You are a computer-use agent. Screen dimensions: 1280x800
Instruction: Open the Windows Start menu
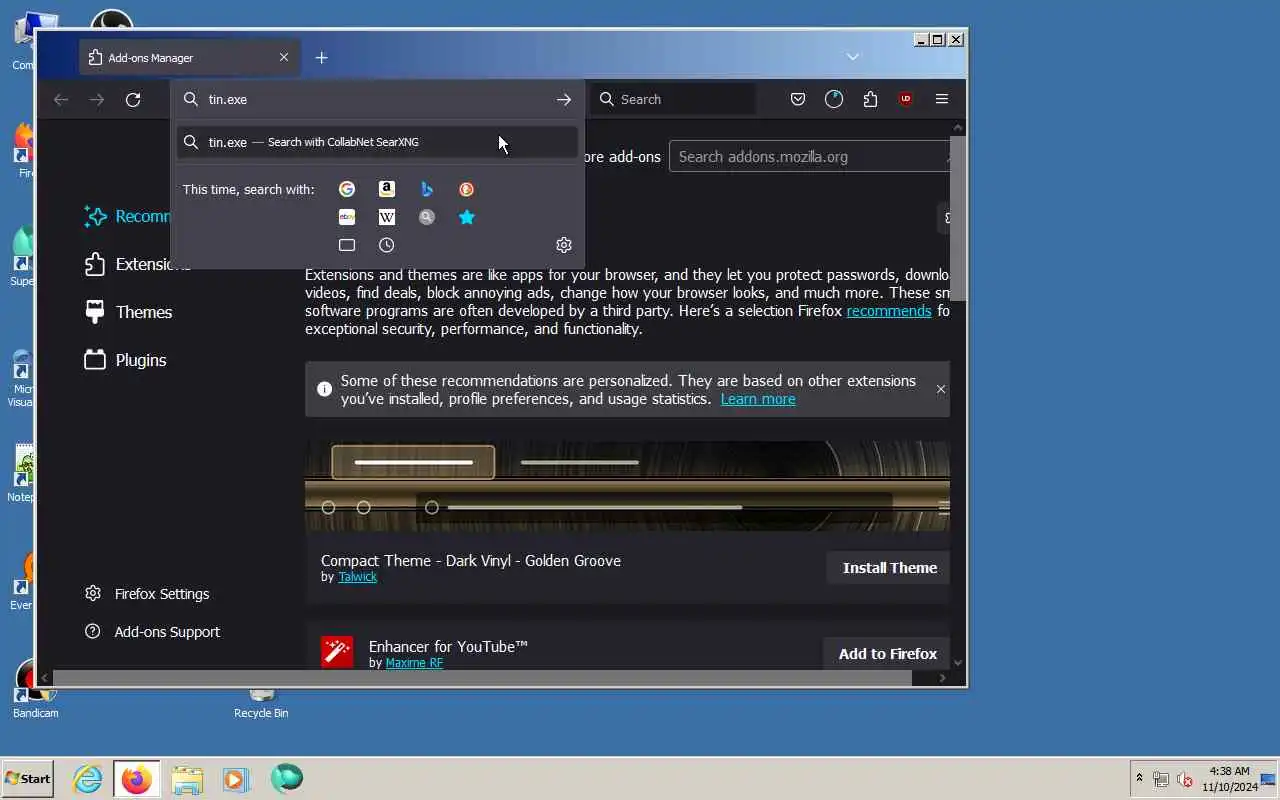point(27,778)
